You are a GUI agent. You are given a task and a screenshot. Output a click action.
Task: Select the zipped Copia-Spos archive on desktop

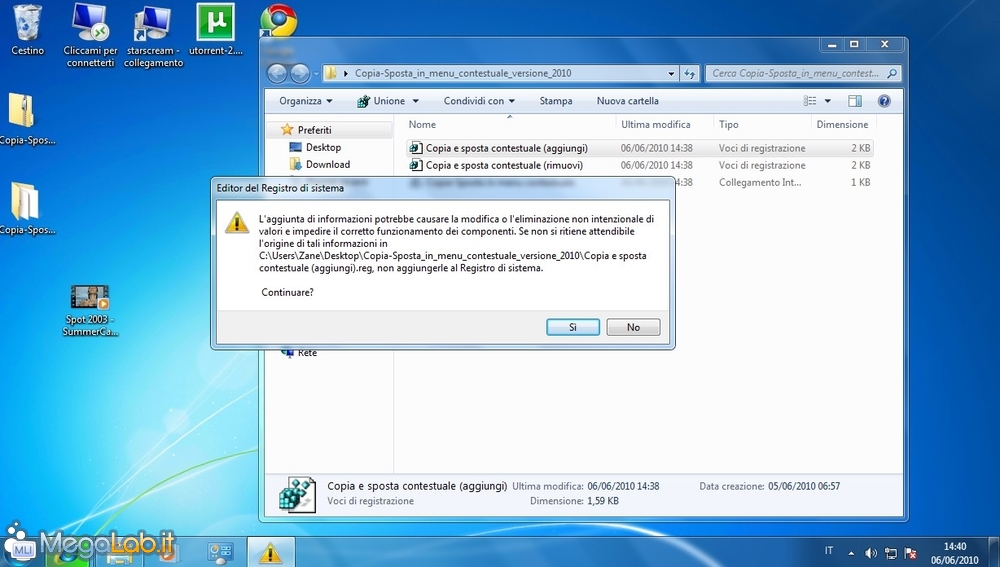click(26, 119)
